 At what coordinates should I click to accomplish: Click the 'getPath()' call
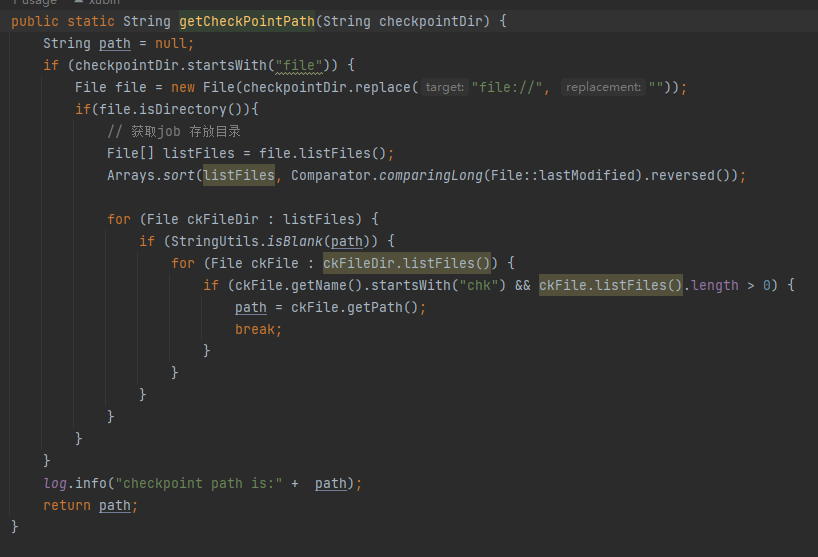[383, 307]
